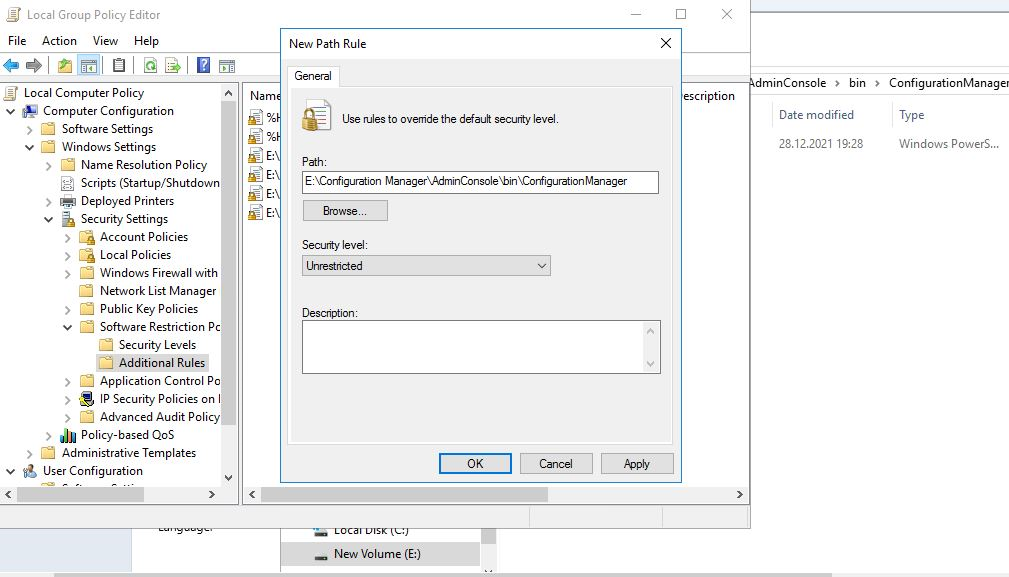Toggle the Show/Hide Action Pane icon
Image resolution: width=1009 pixels, height=577 pixels.
pos(227,65)
